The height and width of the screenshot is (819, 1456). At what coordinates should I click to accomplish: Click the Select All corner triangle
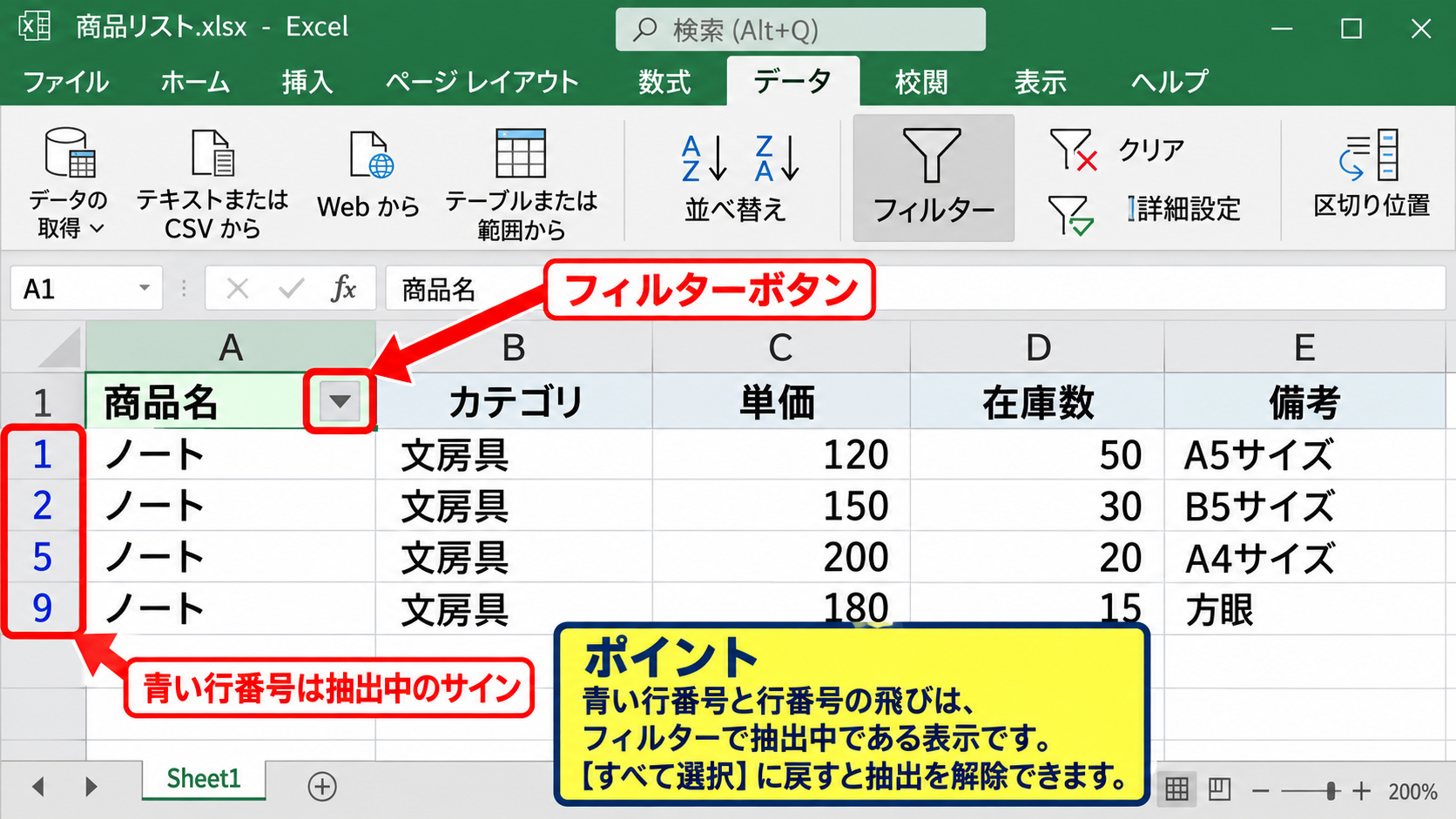pyautogui.click(x=59, y=348)
